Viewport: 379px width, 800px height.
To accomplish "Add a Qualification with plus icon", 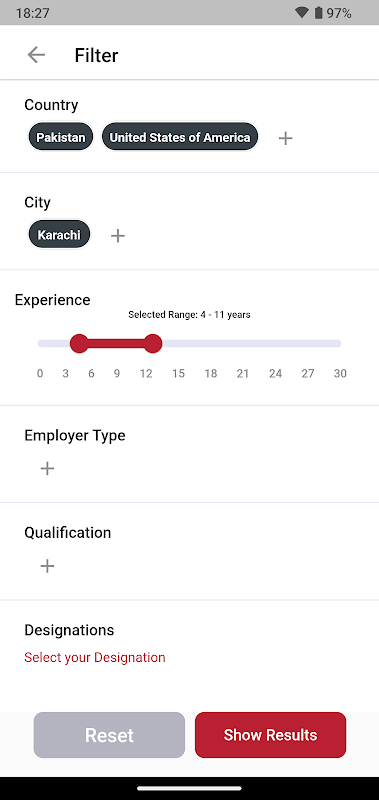I will point(47,566).
